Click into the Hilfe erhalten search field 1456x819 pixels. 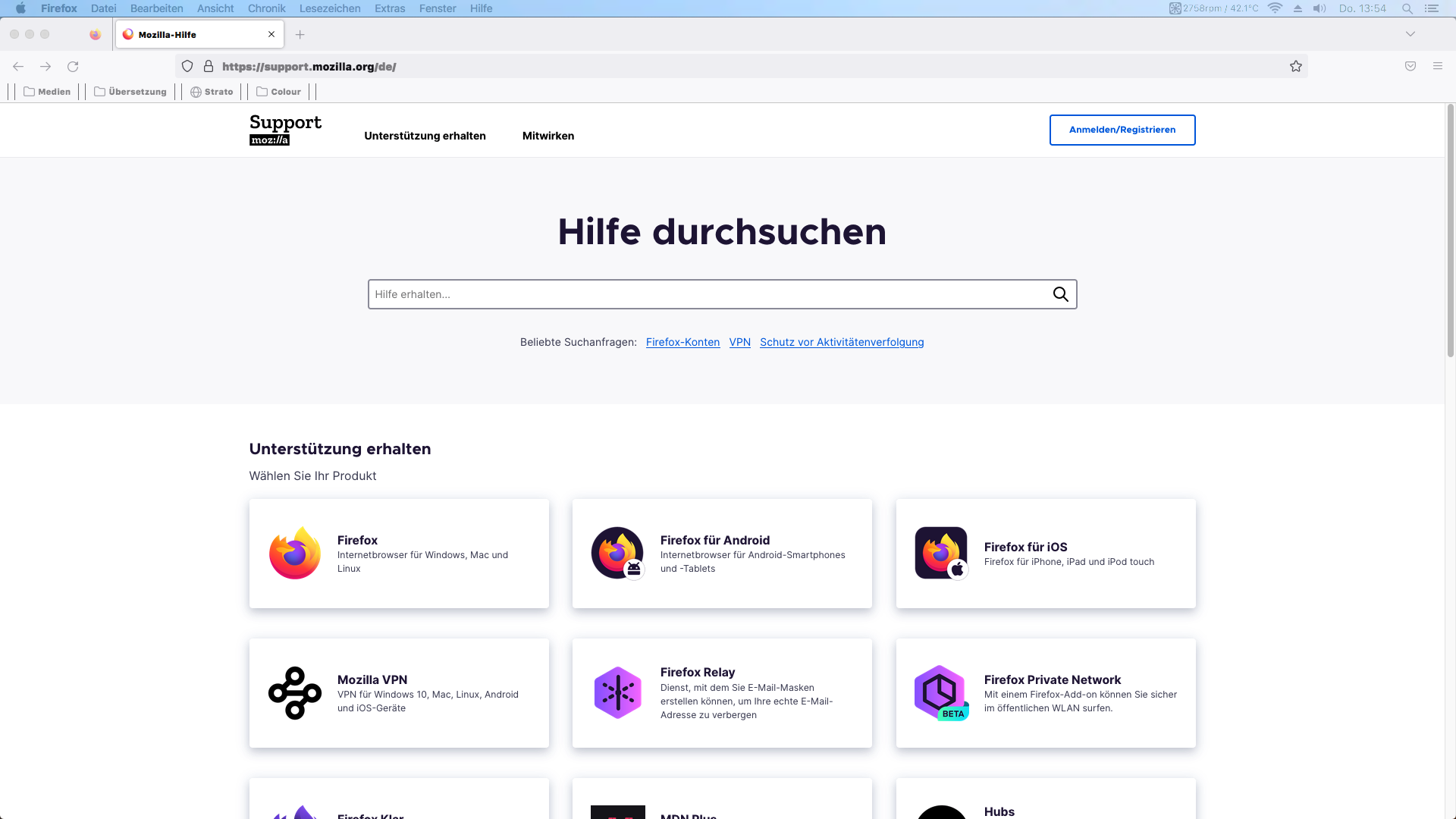tap(705, 294)
